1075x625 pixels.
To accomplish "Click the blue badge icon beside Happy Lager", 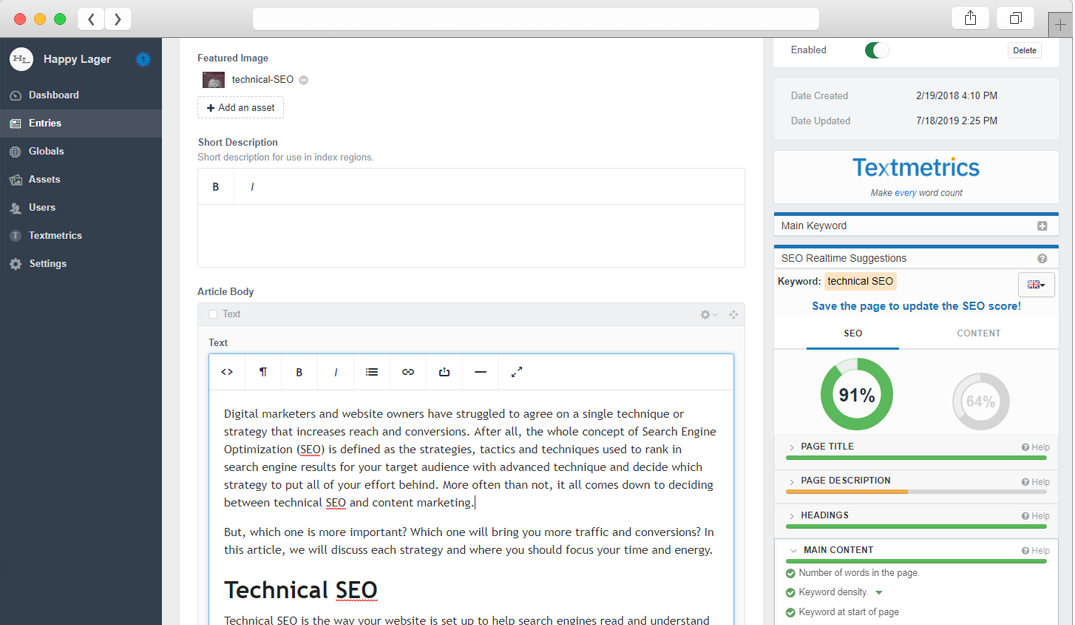I will (143, 60).
